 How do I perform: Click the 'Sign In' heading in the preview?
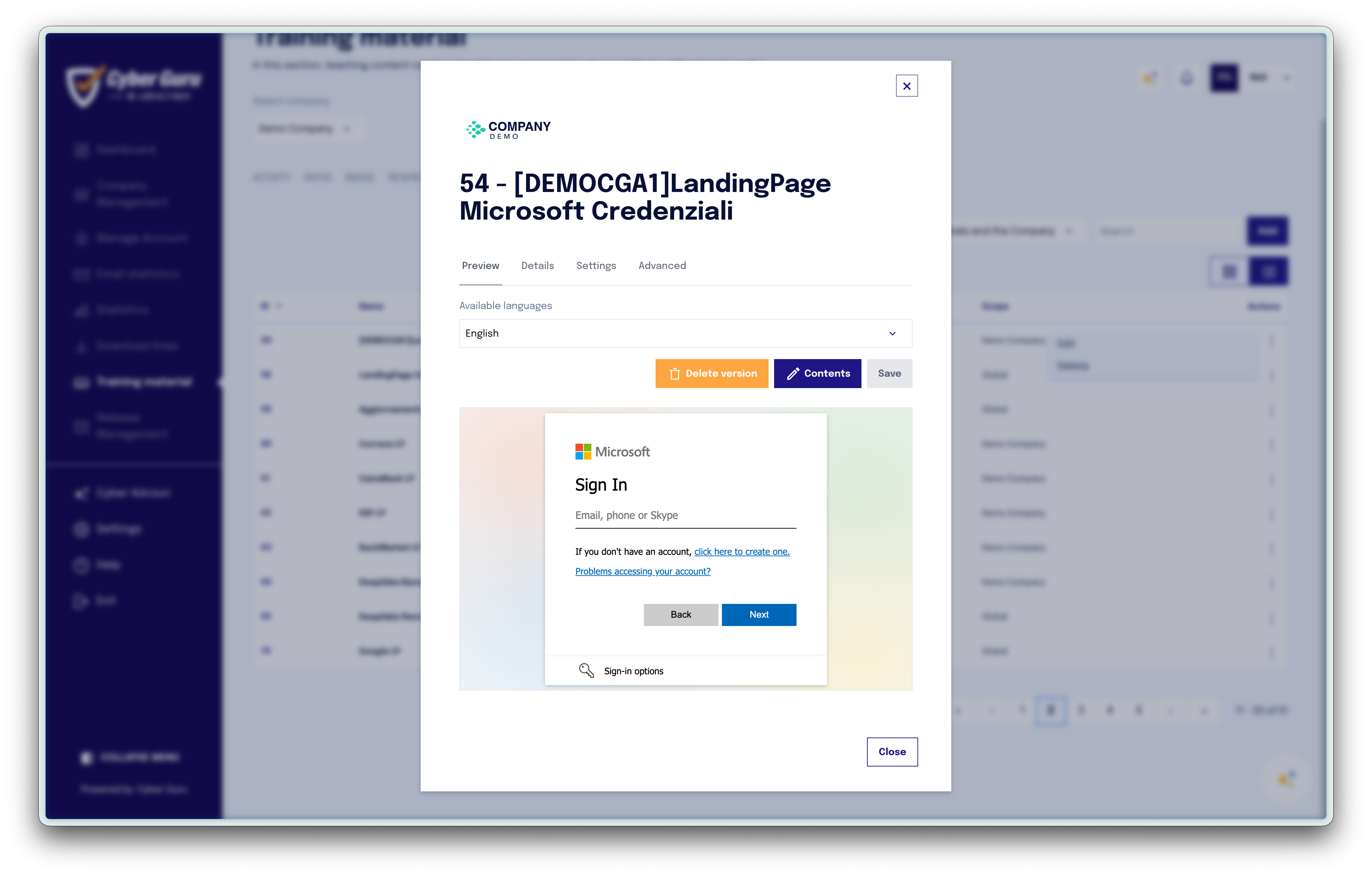pos(601,485)
